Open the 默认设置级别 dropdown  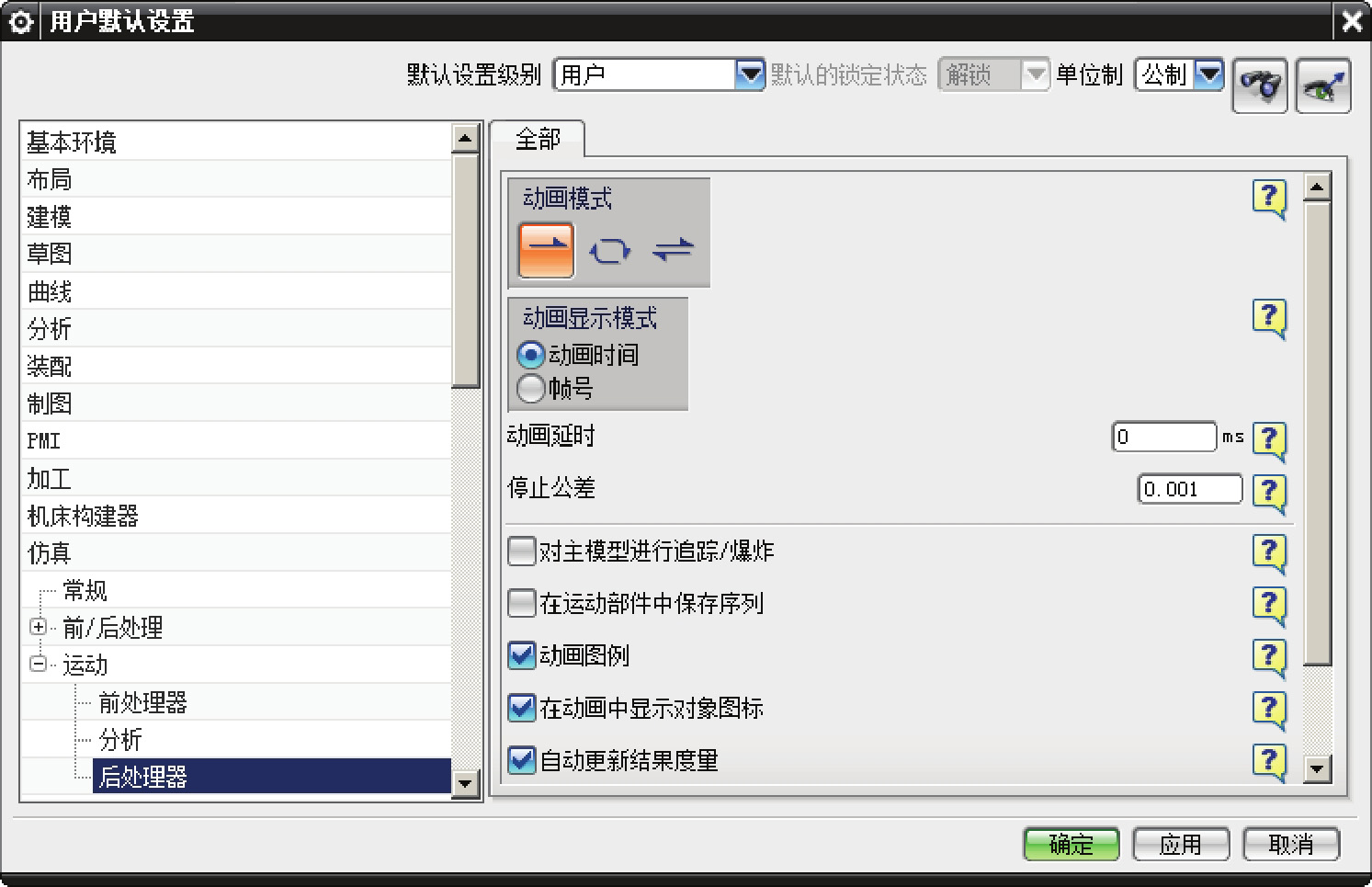[750, 74]
